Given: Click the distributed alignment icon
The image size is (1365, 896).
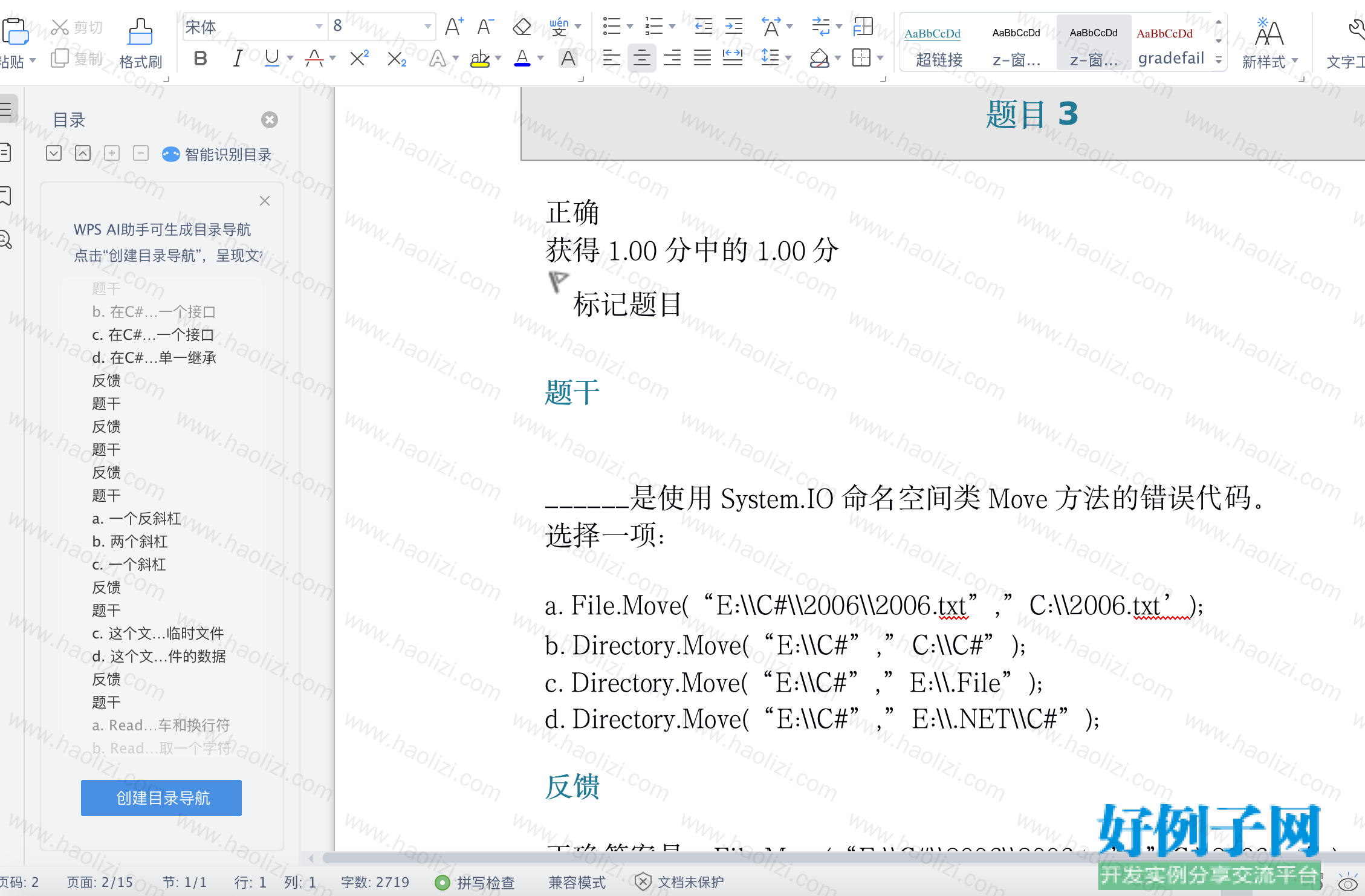Looking at the screenshot, I should tap(733, 59).
